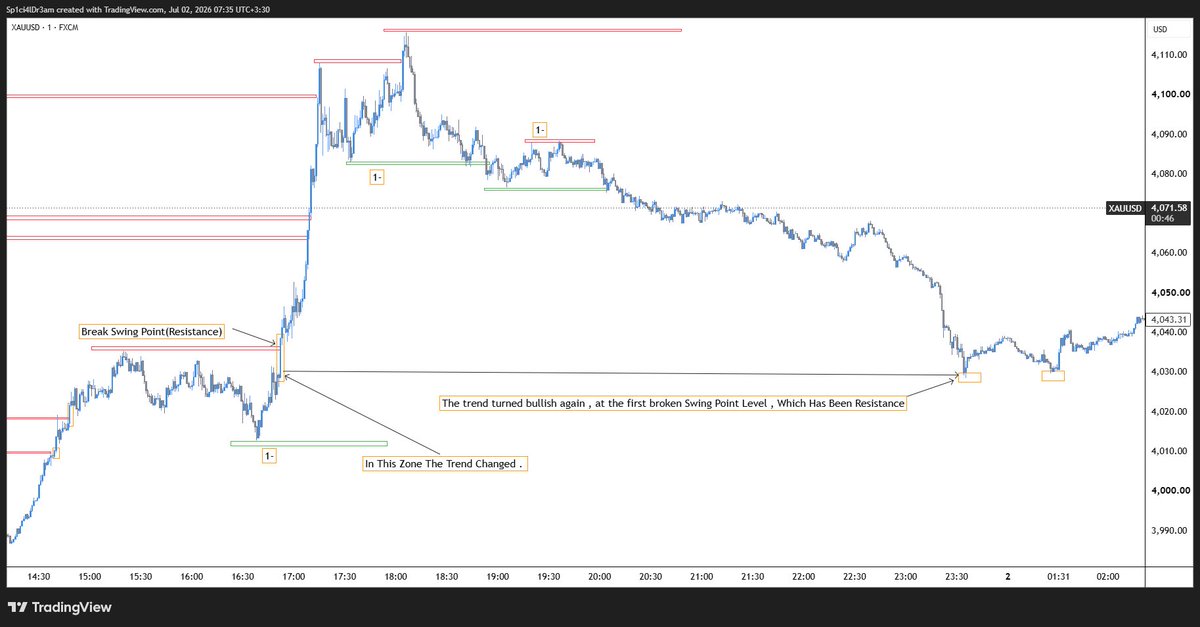Click the 4,010.00 price axis label
Image resolution: width=1200 pixels, height=627 pixels.
click(x=1169, y=451)
